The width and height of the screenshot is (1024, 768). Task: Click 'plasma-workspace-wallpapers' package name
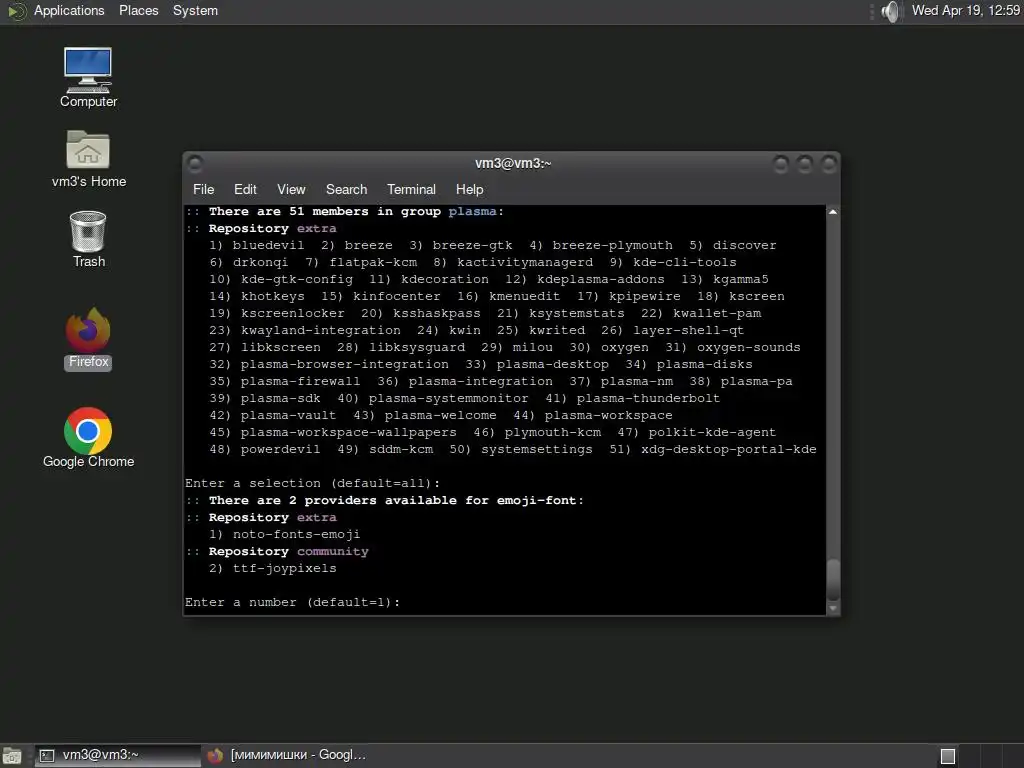(x=348, y=432)
